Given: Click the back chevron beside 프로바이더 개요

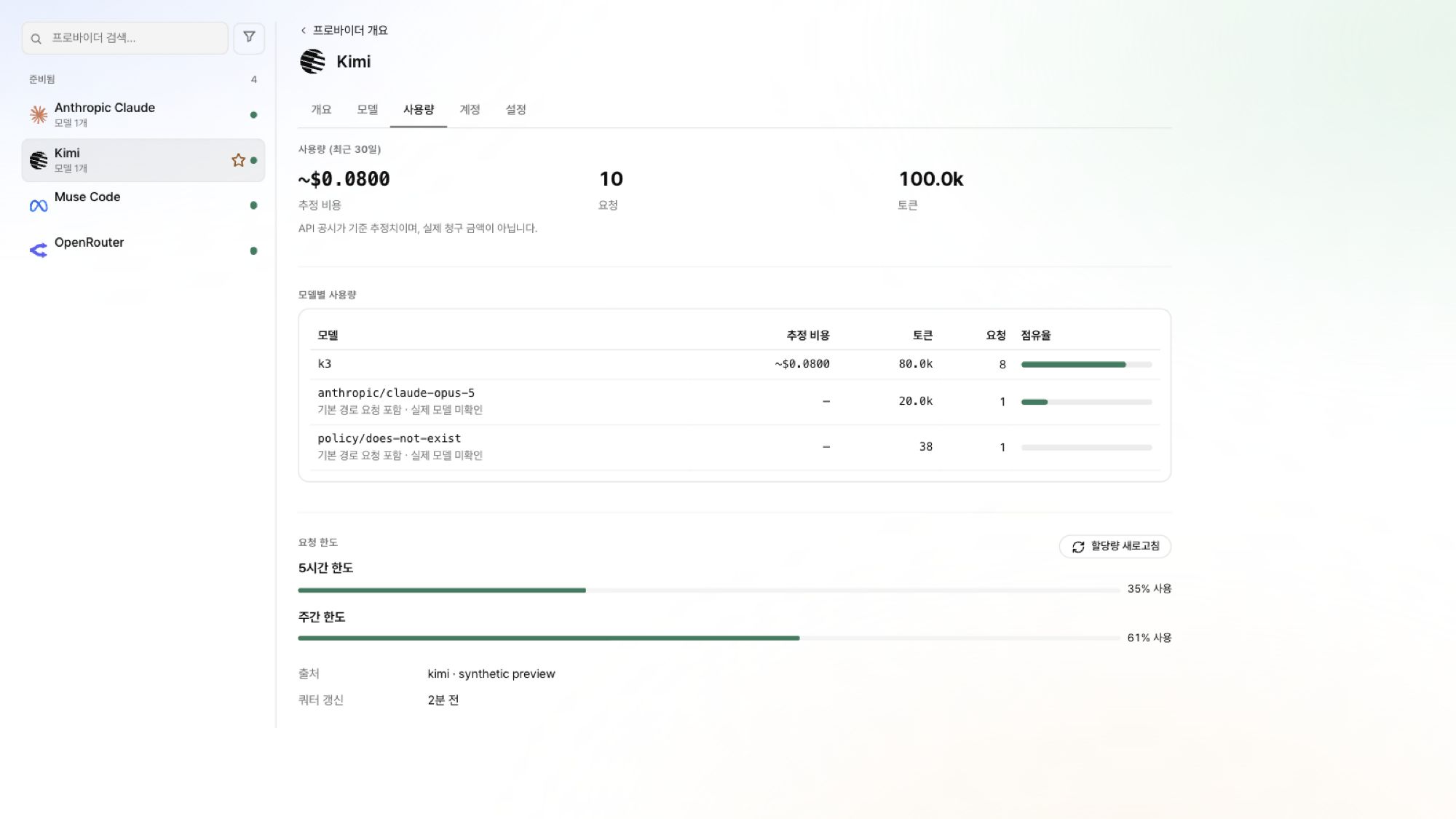Looking at the screenshot, I should pos(303,31).
